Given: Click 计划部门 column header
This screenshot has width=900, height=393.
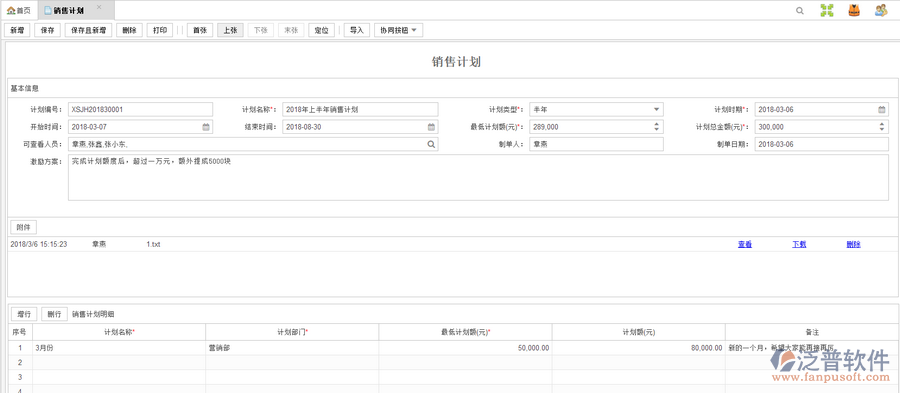Looking at the screenshot, I should coord(293,332).
